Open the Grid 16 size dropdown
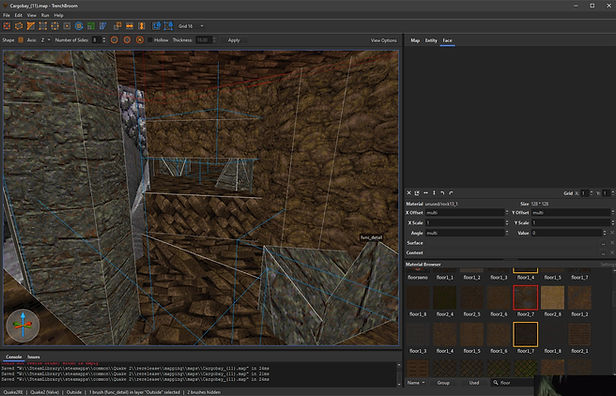The image size is (616, 396). pyautogui.click(x=191, y=26)
